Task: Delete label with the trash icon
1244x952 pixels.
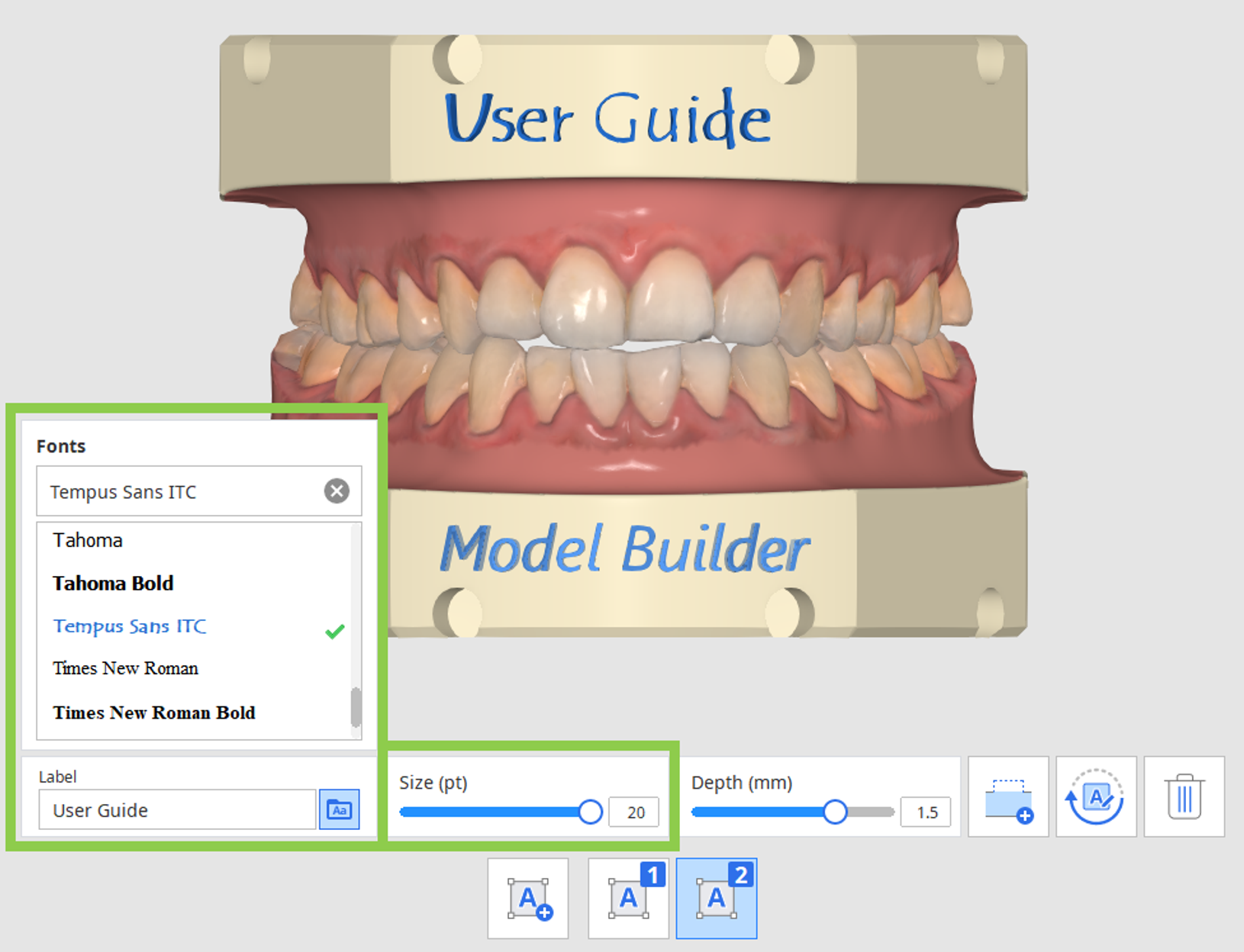Action: [1184, 797]
